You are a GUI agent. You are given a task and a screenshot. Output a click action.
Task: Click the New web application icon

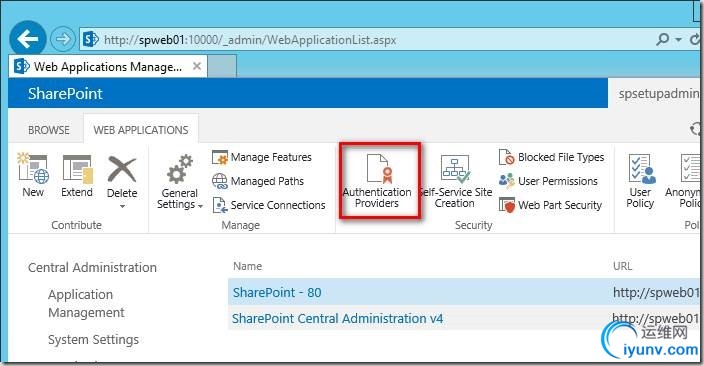coord(33,175)
